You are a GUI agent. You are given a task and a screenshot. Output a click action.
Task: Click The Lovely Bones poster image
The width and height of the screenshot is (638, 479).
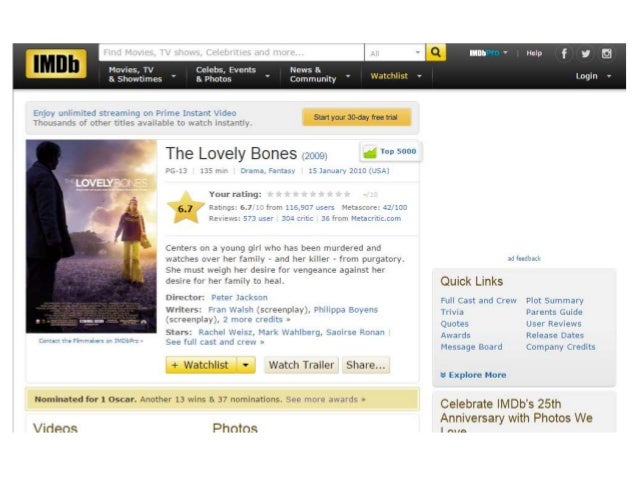click(91, 236)
